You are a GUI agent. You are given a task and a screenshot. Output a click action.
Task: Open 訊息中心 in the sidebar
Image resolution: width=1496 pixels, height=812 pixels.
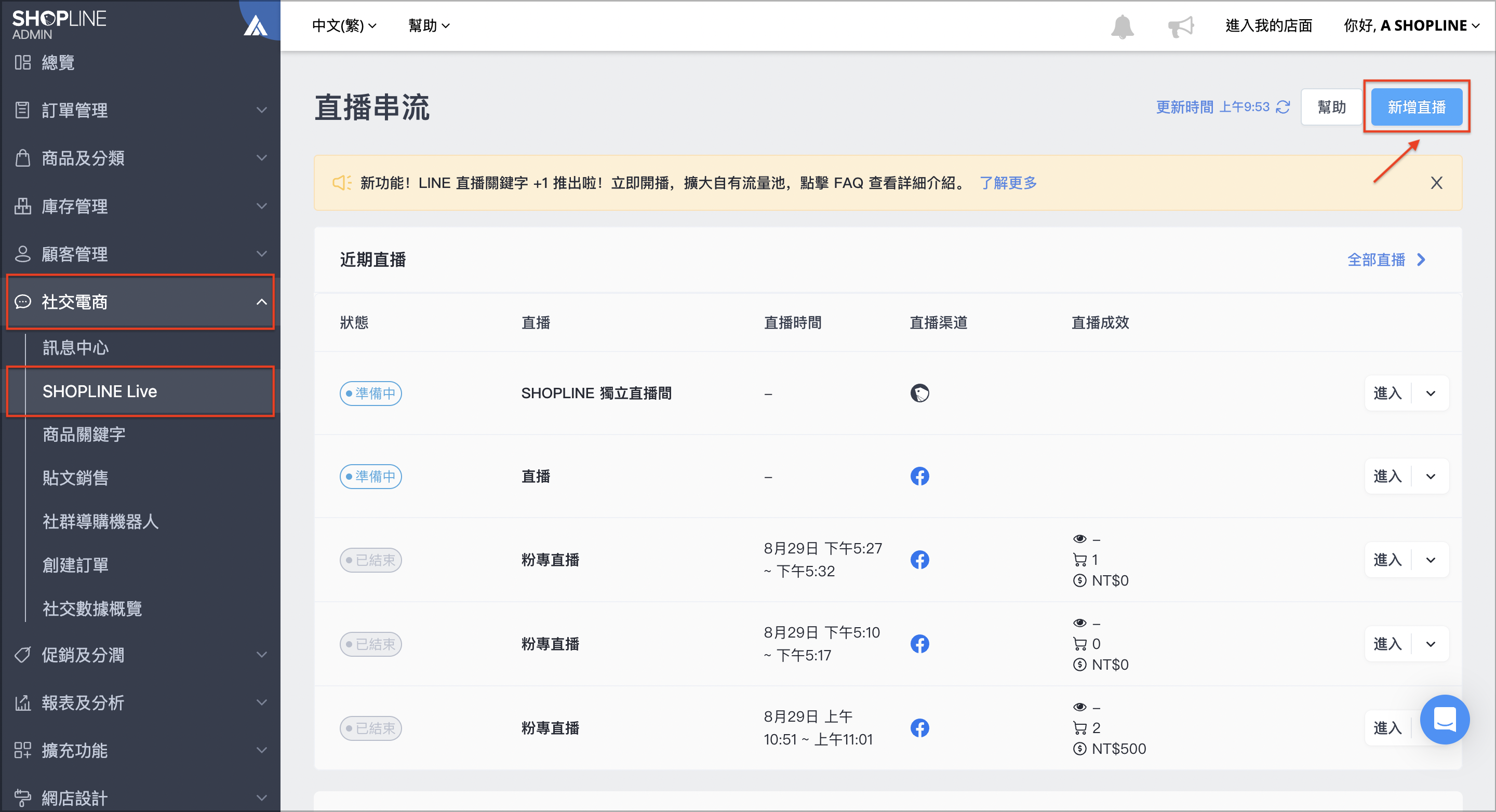[x=75, y=348]
